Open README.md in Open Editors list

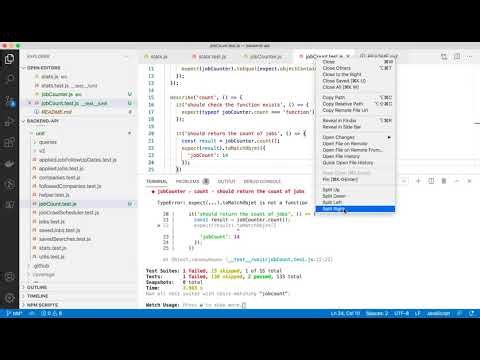[56, 112]
